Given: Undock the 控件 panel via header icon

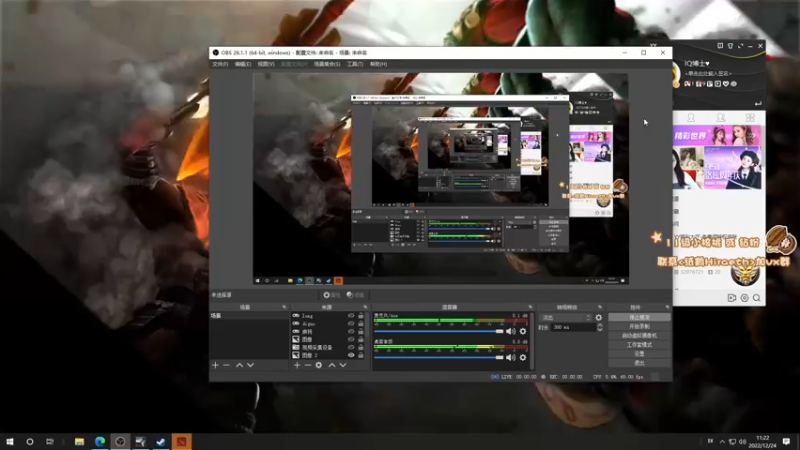Looking at the screenshot, I should coord(667,307).
